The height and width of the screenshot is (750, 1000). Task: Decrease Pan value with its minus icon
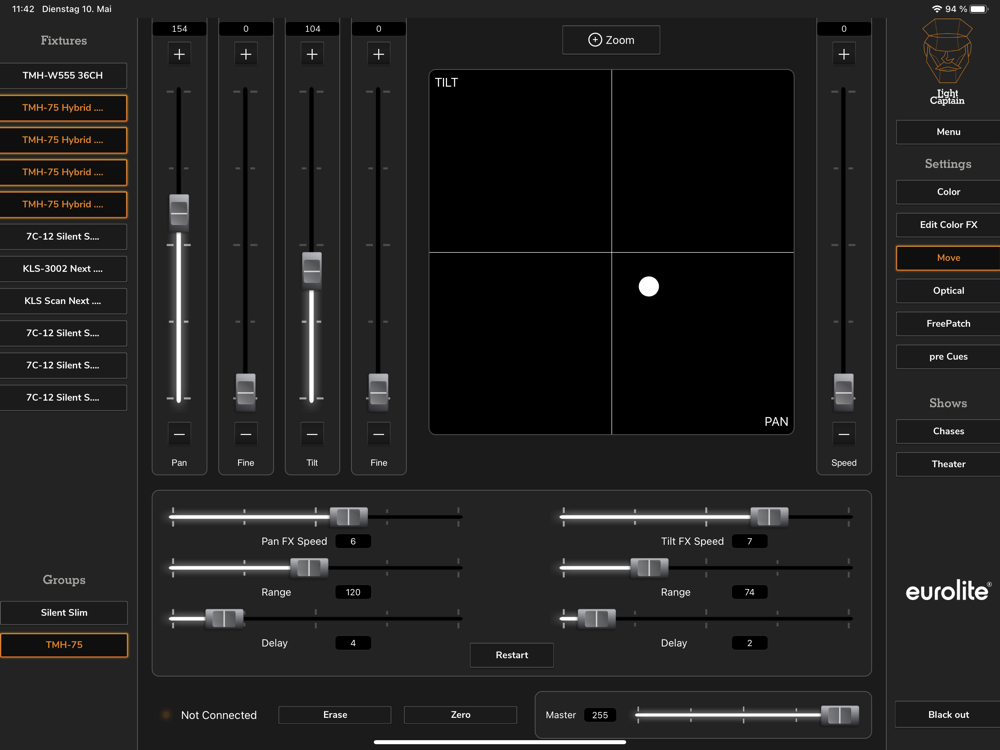click(179, 434)
